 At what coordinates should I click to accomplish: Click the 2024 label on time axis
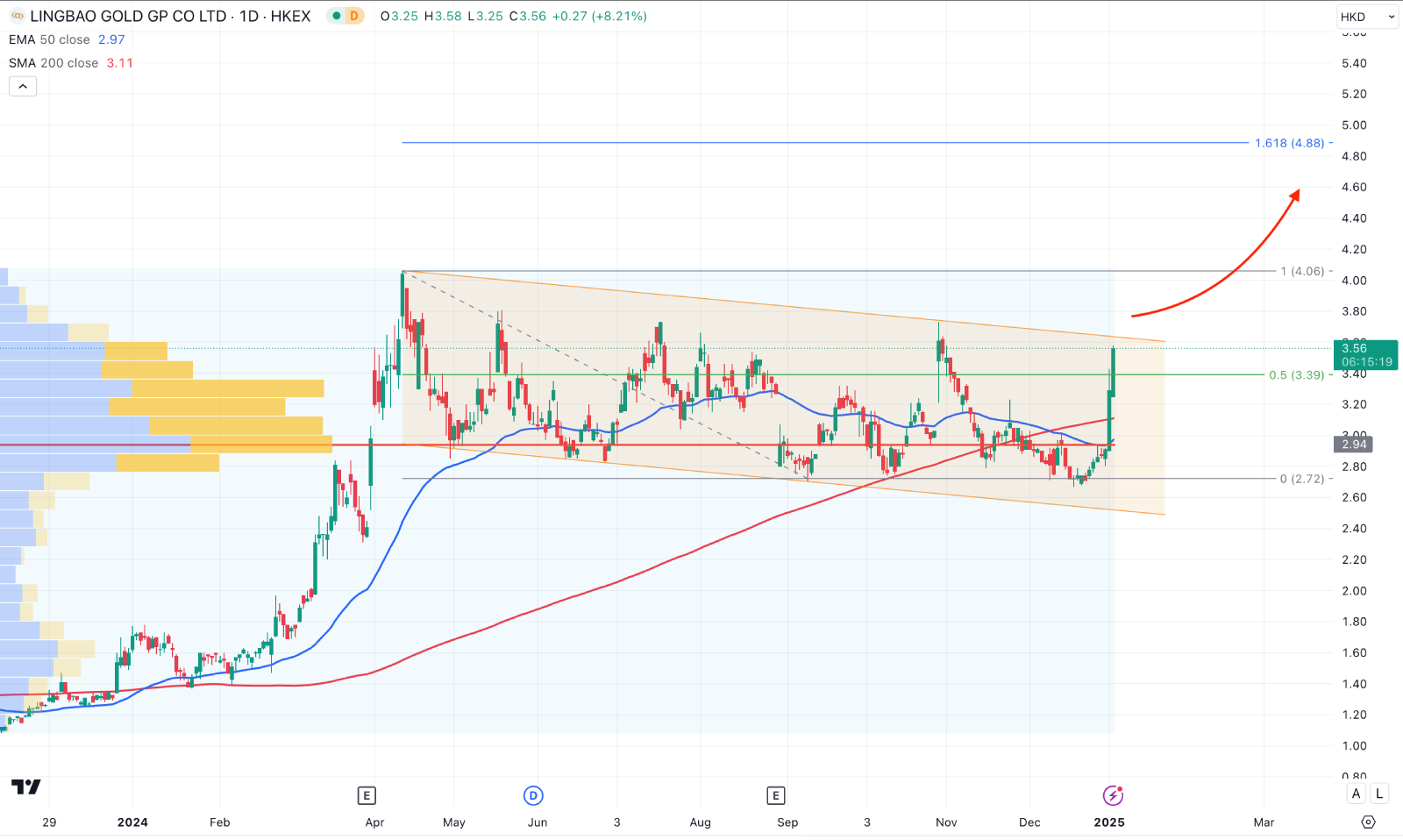(x=132, y=822)
